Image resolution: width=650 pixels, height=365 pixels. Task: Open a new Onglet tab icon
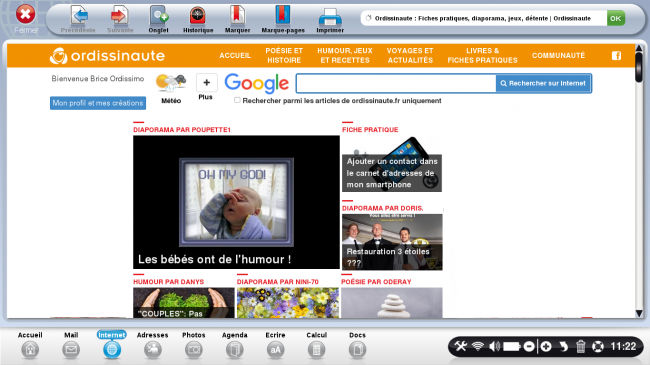click(x=159, y=16)
